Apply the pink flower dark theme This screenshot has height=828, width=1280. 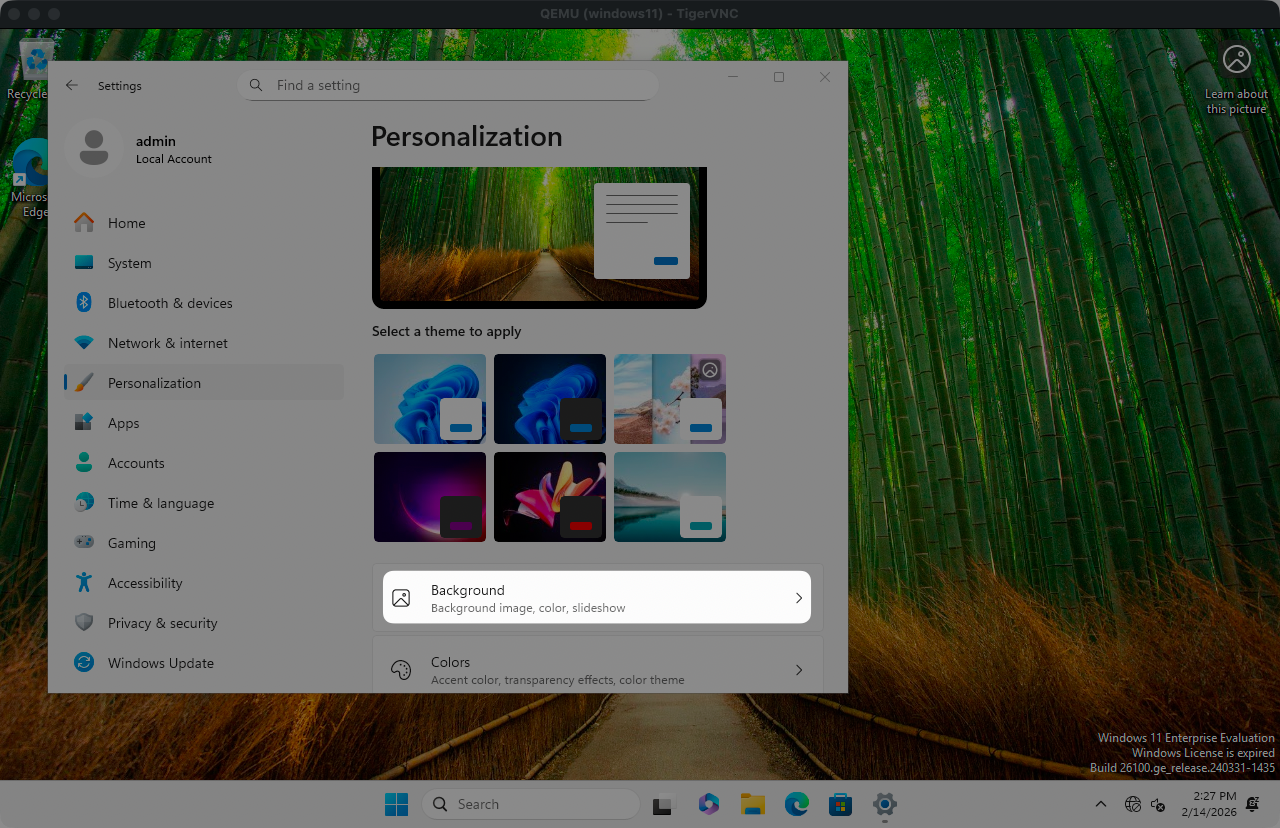549,496
